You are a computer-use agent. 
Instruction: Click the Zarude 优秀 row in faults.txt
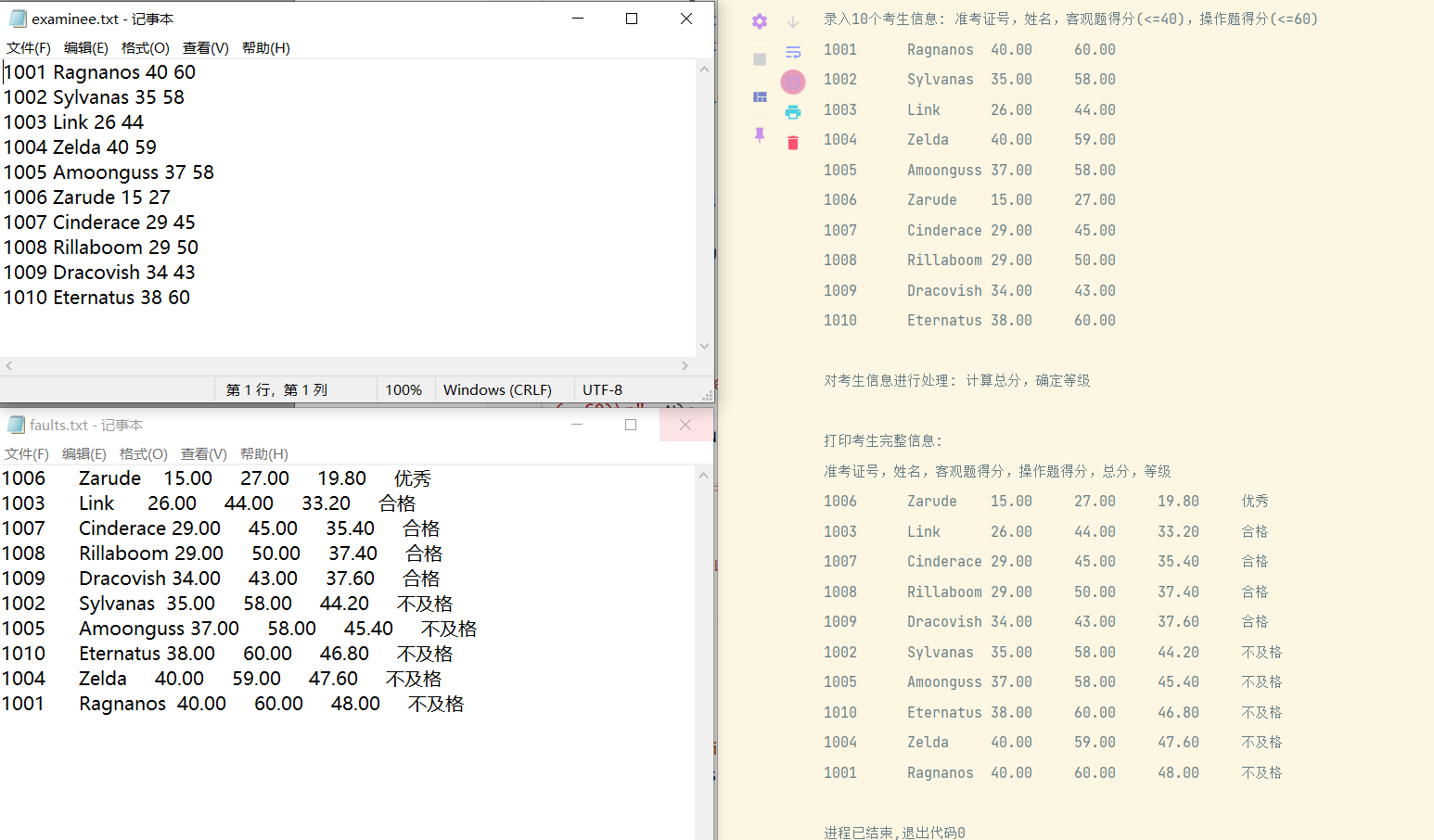(216, 478)
